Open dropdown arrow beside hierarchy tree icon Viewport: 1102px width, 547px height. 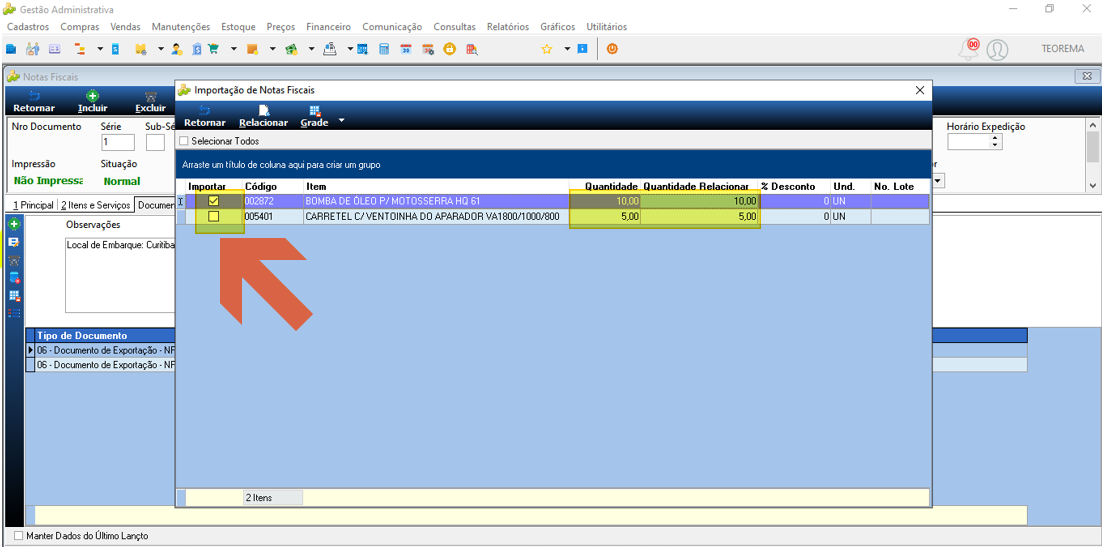click(100, 49)
